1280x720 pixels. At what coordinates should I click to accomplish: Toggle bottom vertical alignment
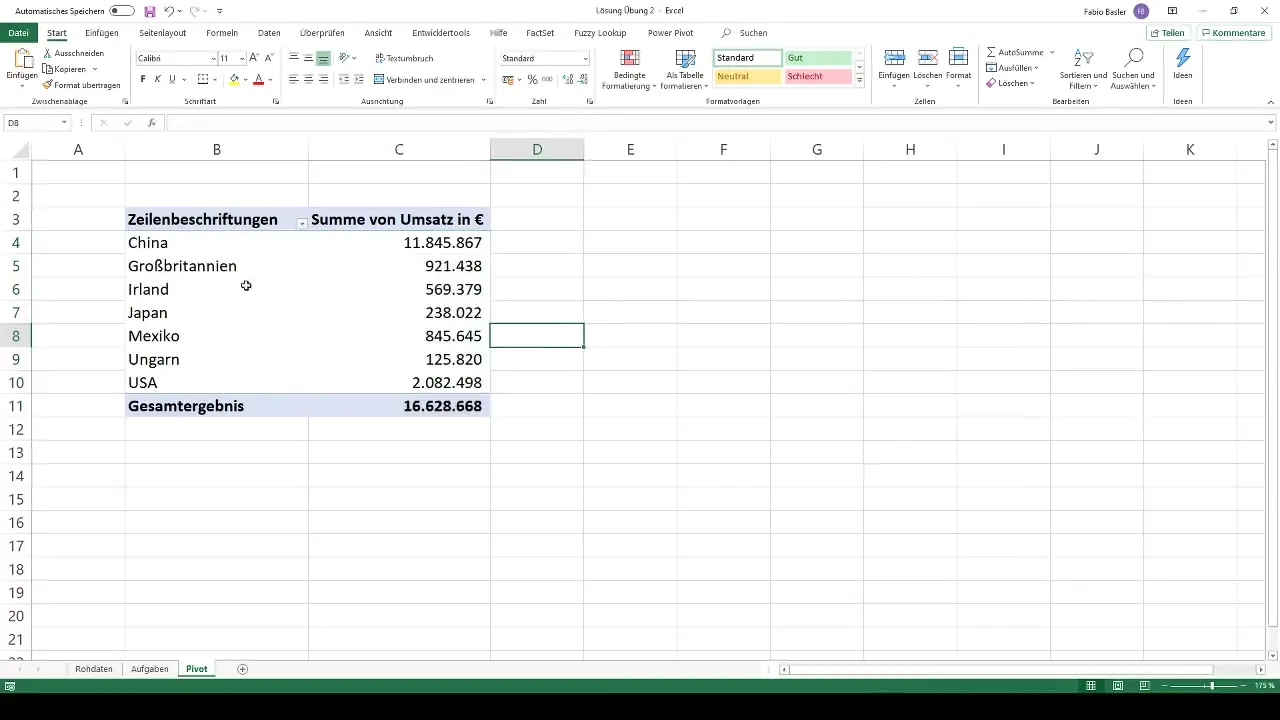323,58
